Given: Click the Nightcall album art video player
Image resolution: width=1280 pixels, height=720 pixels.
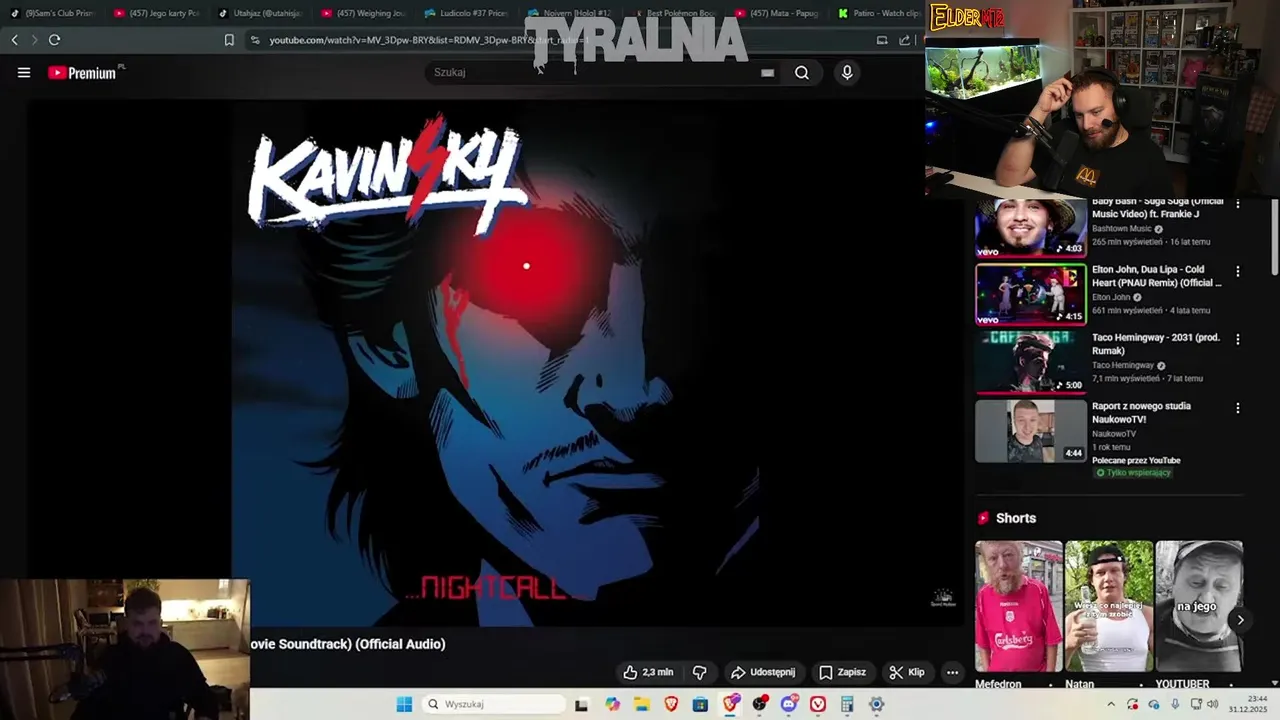Looking at the screenshot, I should click(x=495, y=363).
